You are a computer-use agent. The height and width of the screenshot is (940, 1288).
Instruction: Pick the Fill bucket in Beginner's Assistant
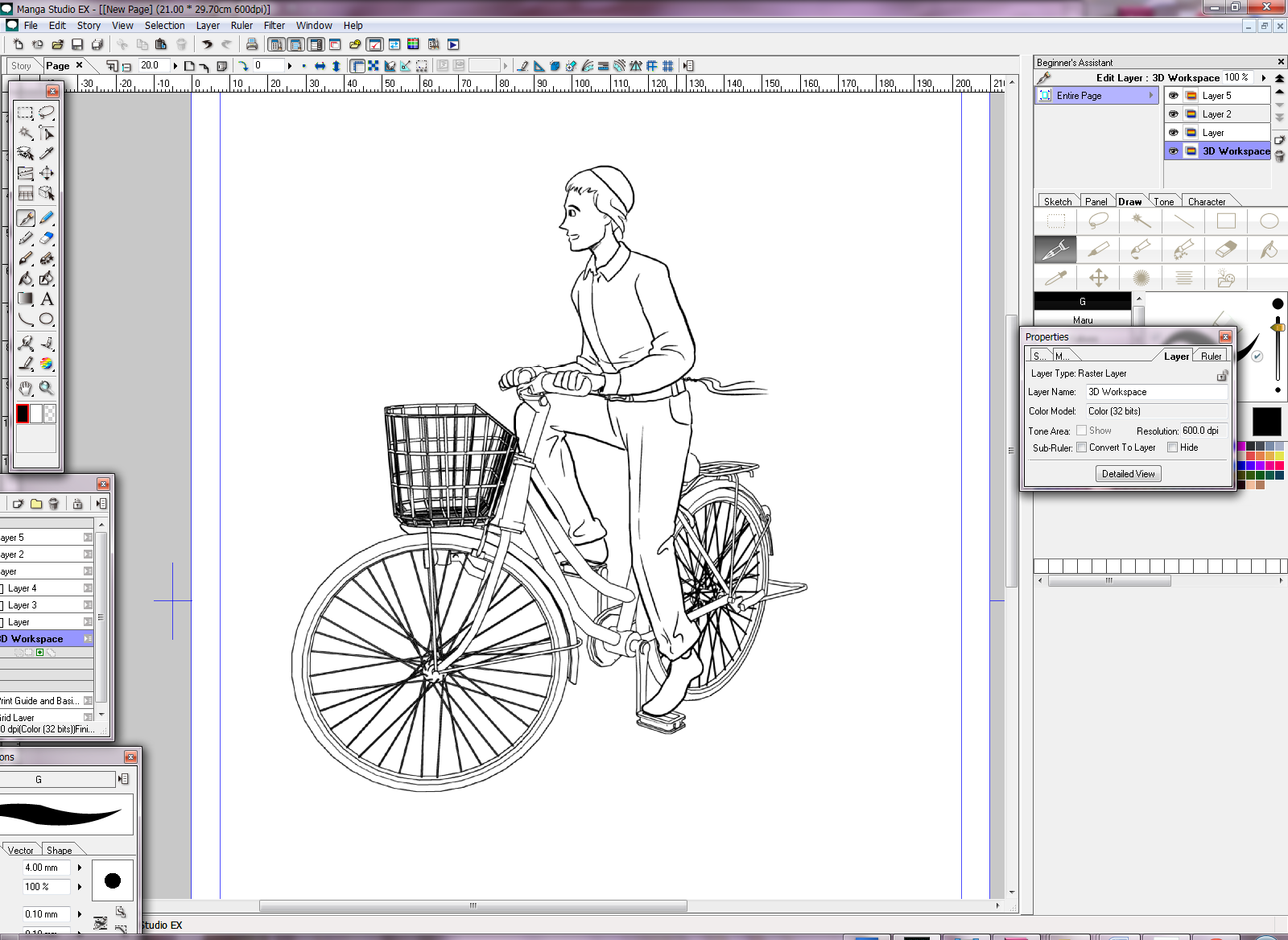pyautogui.click(x=1268, y=249)
